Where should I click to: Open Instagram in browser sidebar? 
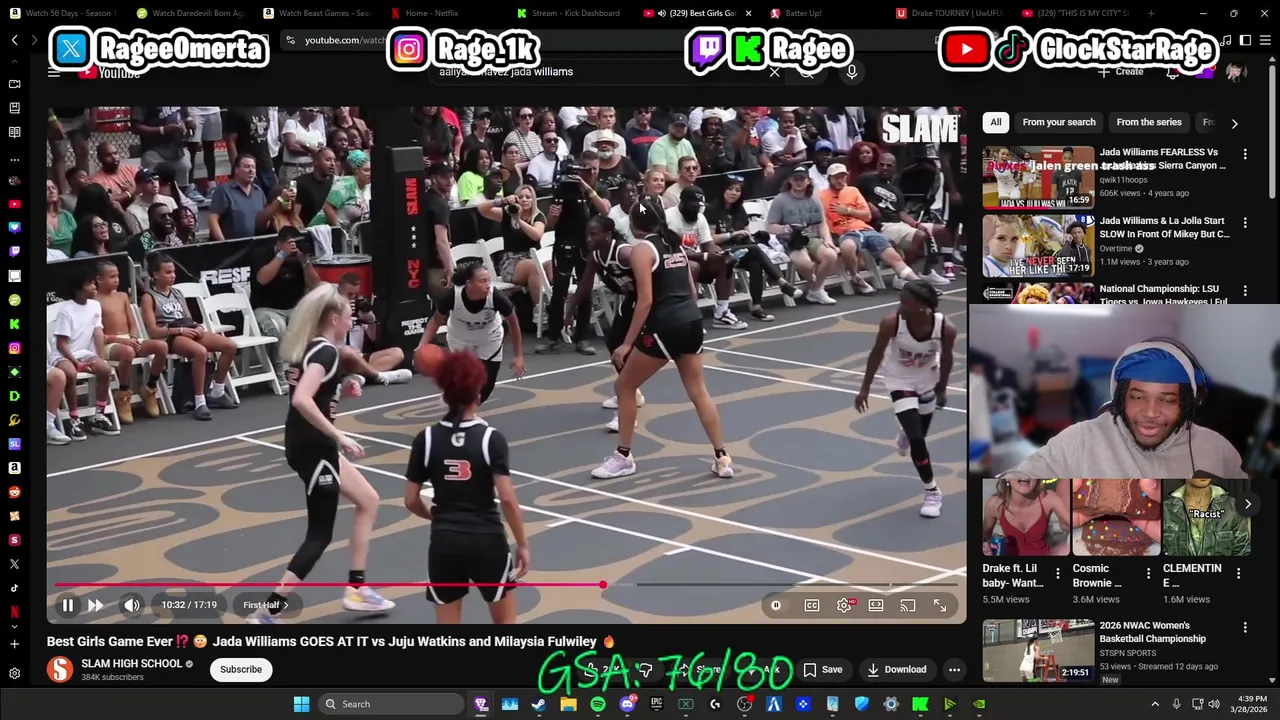(14, 348)
